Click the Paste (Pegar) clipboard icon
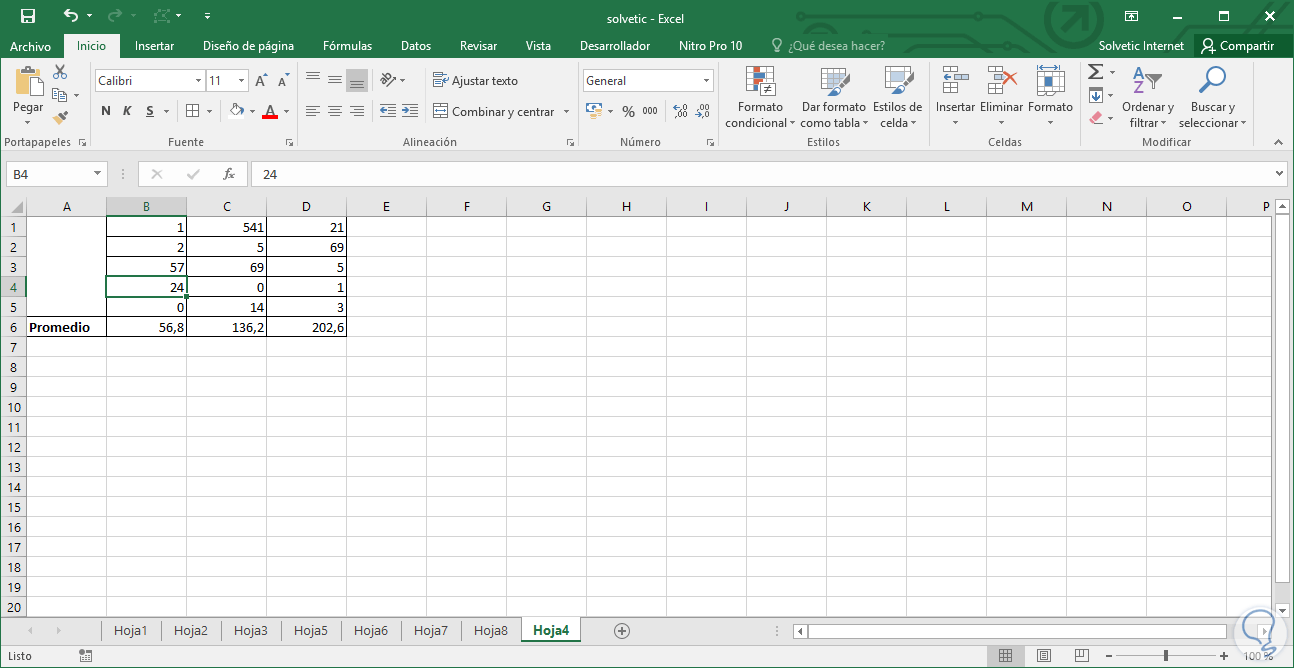Image resolution: width=1294 pixels, height=668 pixels. [28, 83]
